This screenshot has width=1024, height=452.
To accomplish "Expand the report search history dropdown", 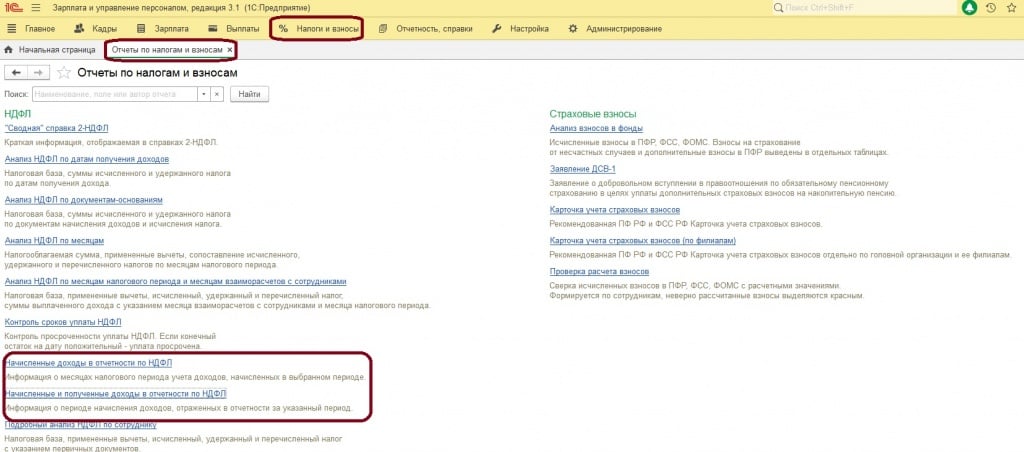I will [204, 94].
